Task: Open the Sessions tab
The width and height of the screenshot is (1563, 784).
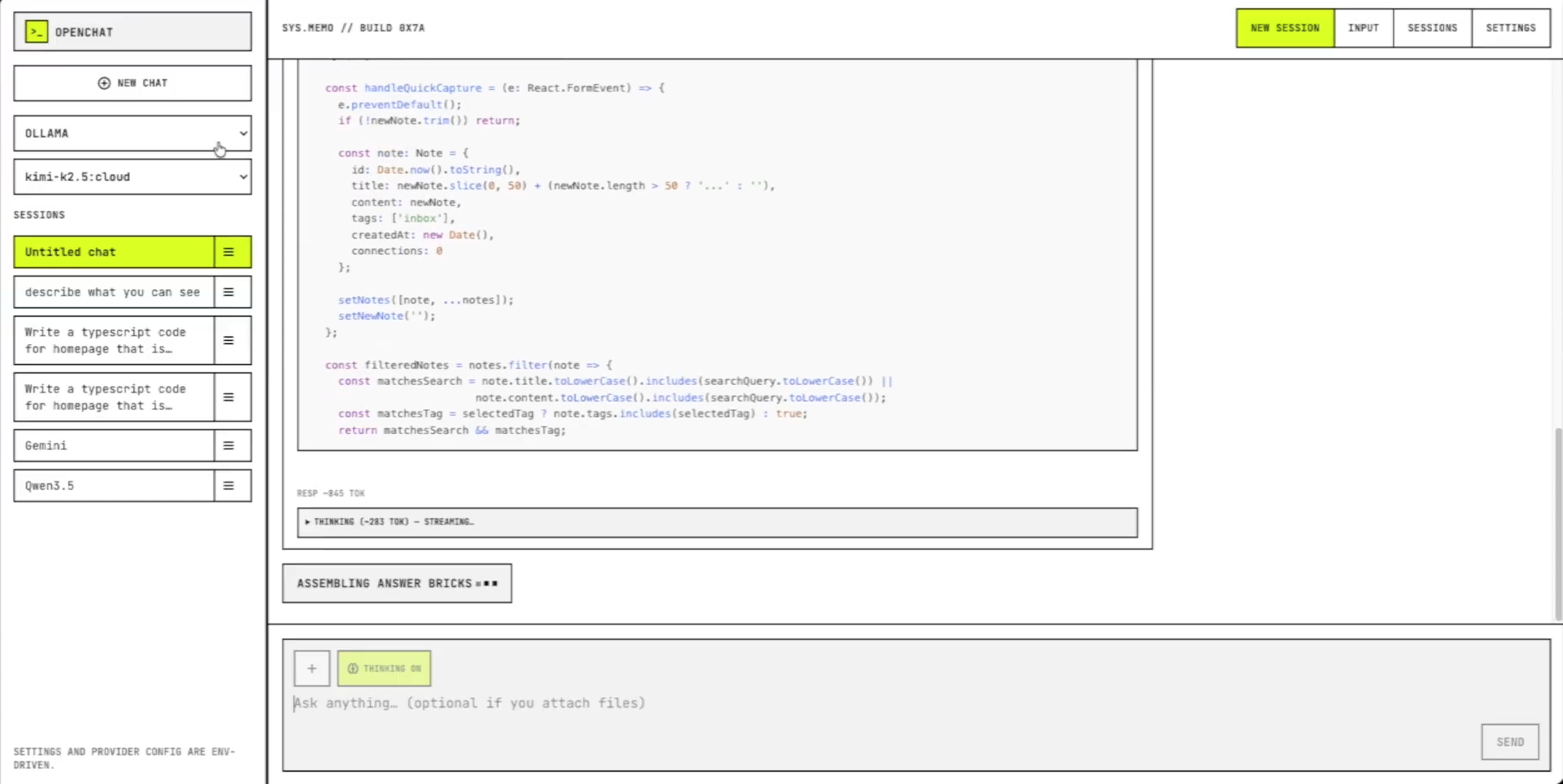Action: coord(1432,27)
